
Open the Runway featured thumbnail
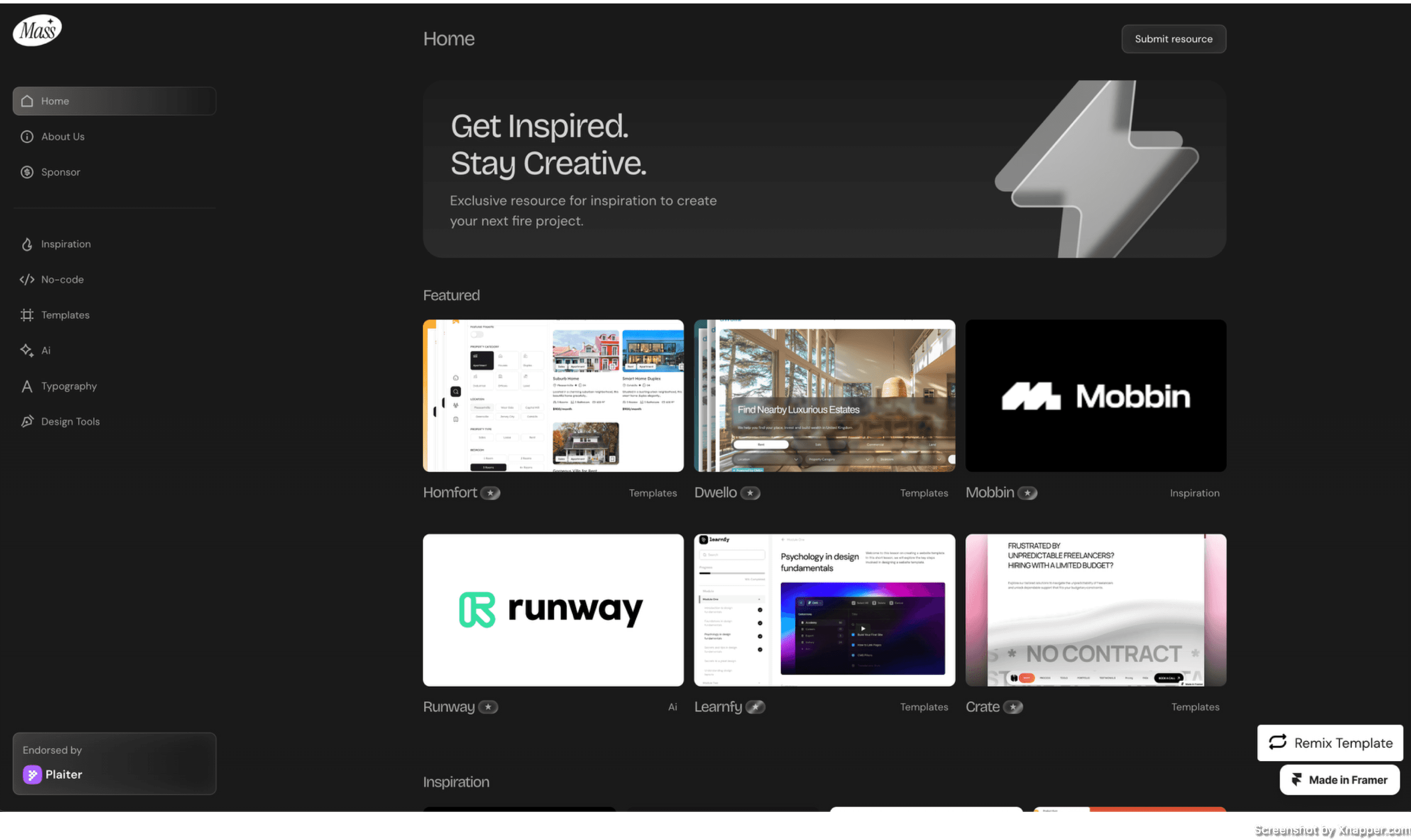(x=553, y=610)
